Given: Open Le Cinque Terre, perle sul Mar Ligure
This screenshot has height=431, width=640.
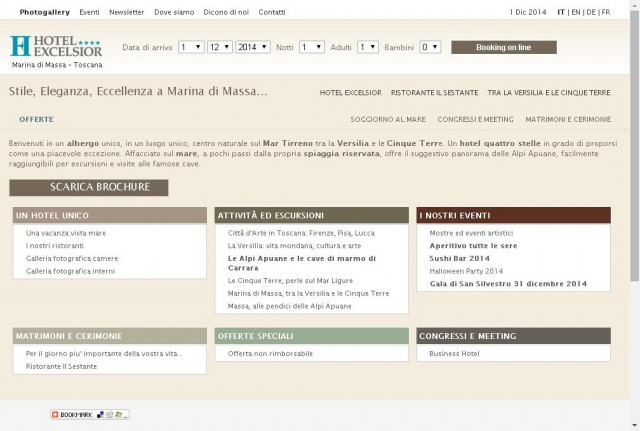Looking at the screenshot, I should tap(290, 281).
